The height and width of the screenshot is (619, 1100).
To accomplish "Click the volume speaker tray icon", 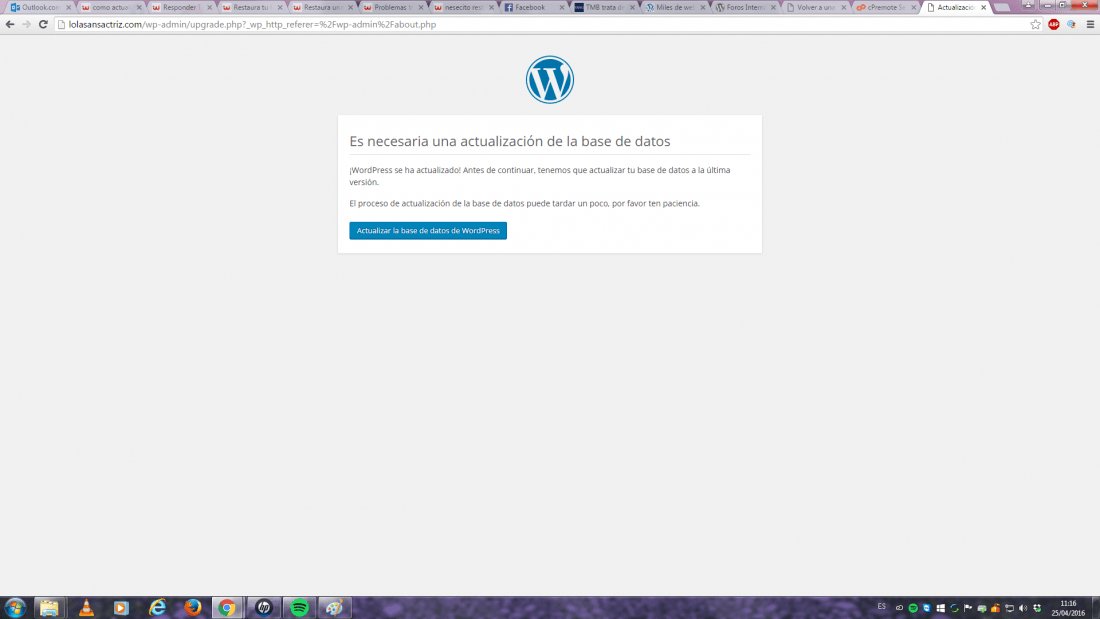I will (1023, 608).
